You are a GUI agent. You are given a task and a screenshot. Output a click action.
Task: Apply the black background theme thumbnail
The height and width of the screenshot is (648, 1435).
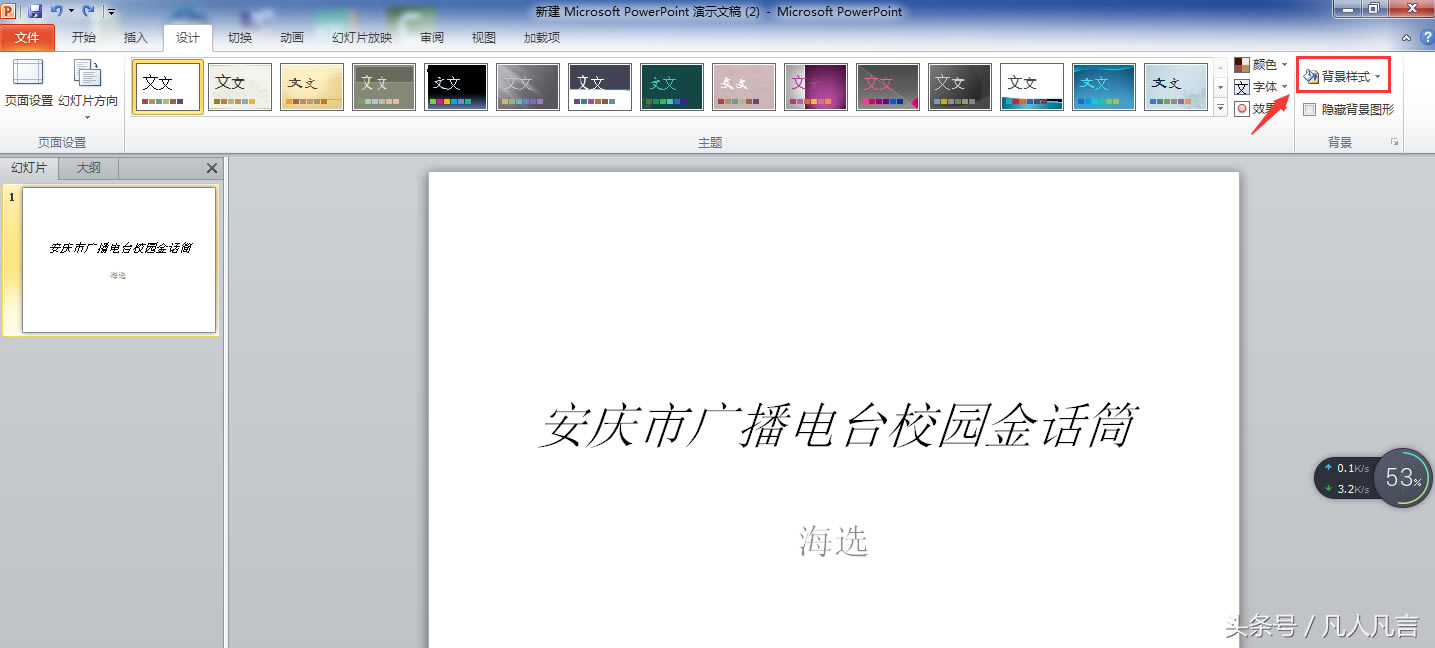[456, 86]
